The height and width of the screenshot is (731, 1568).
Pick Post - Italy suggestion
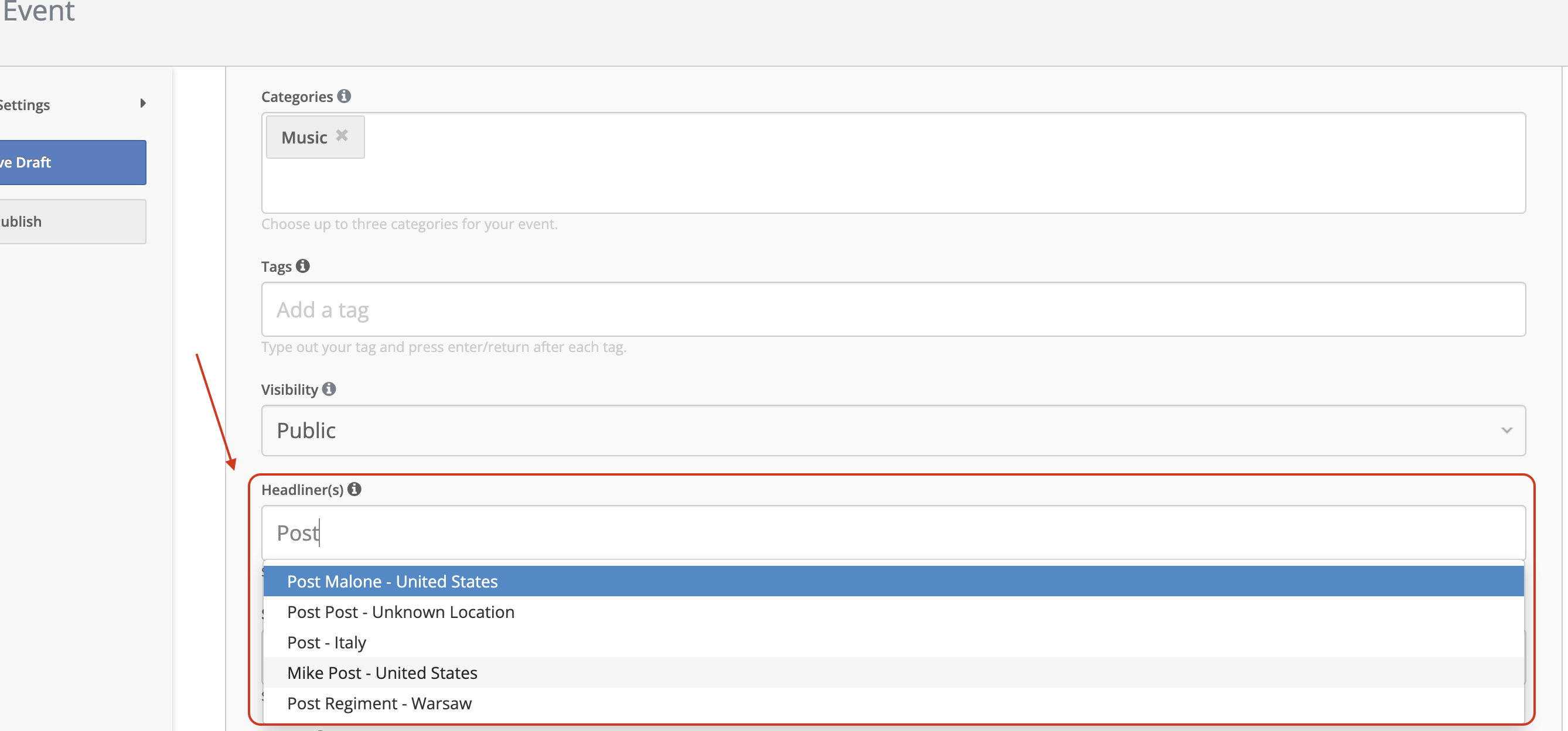coord(893,642)
